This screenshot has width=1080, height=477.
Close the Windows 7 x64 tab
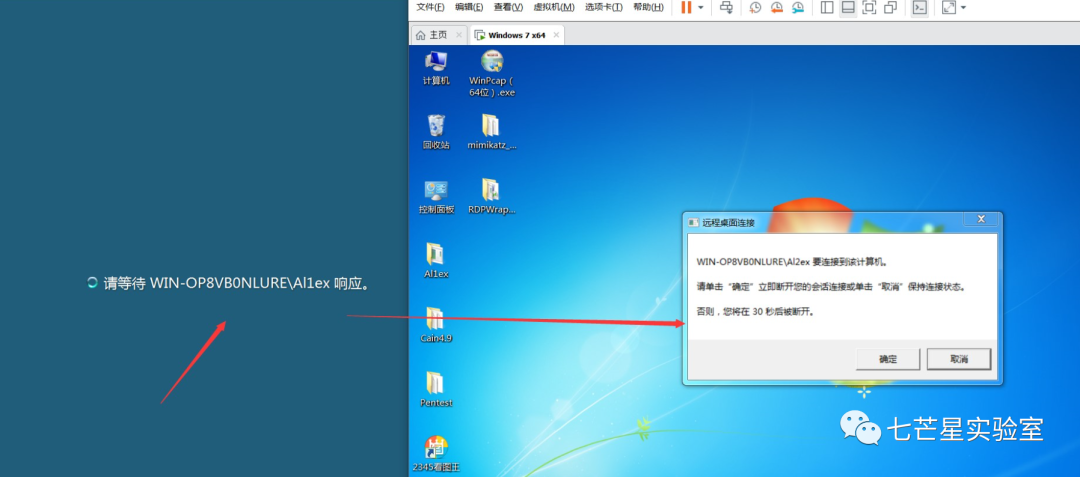click(557, 34)
